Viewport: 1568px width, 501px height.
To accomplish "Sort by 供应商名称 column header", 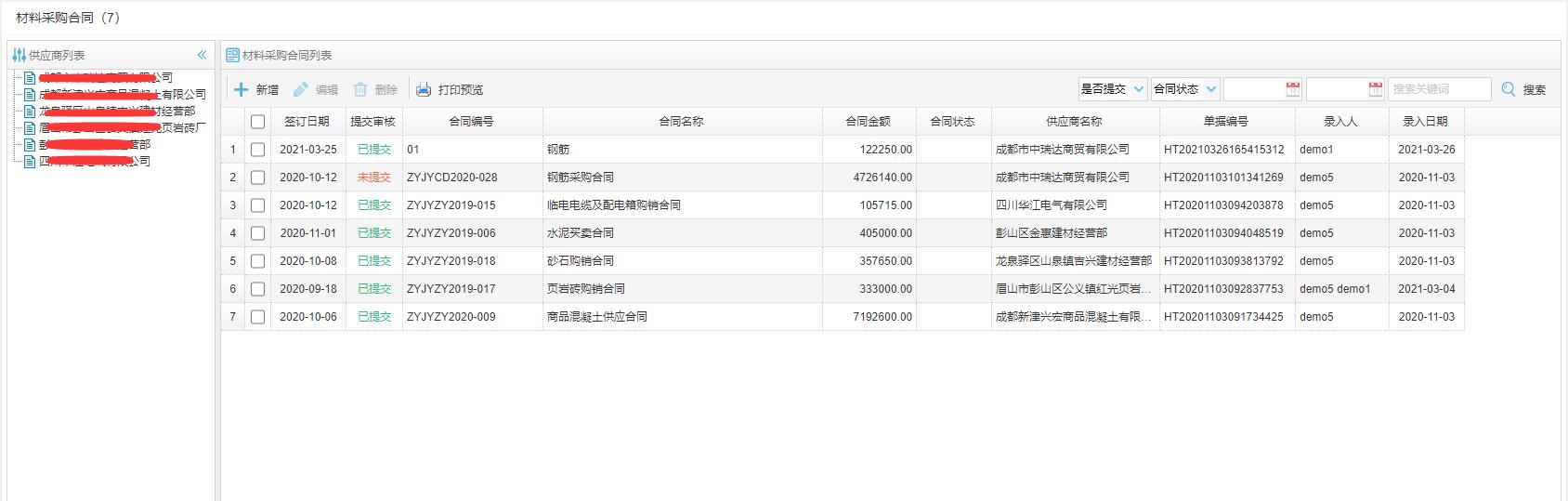I will (x=1075, y=122).
